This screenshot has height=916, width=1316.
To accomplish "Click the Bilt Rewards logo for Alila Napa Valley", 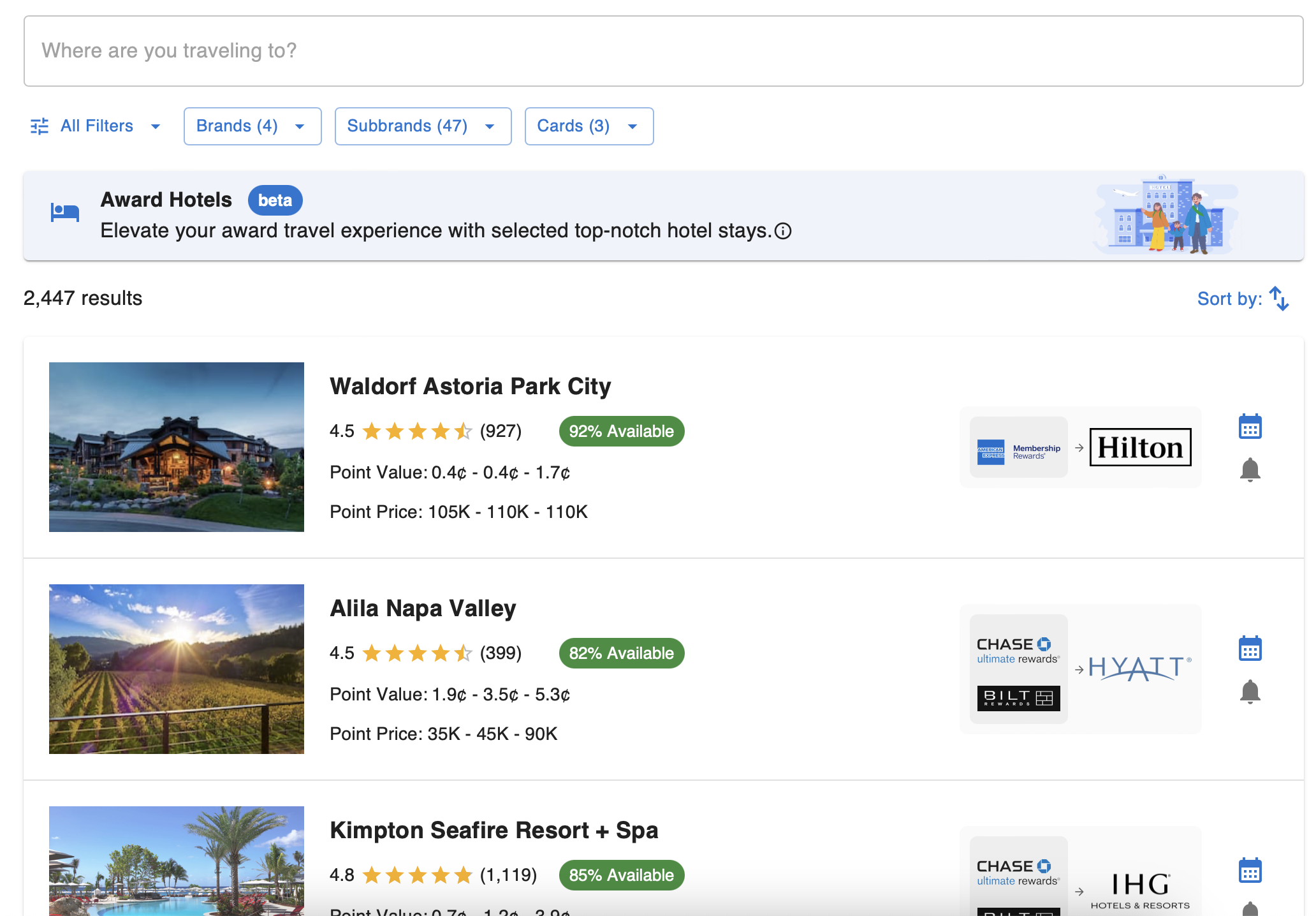I will click(1018, 698).
